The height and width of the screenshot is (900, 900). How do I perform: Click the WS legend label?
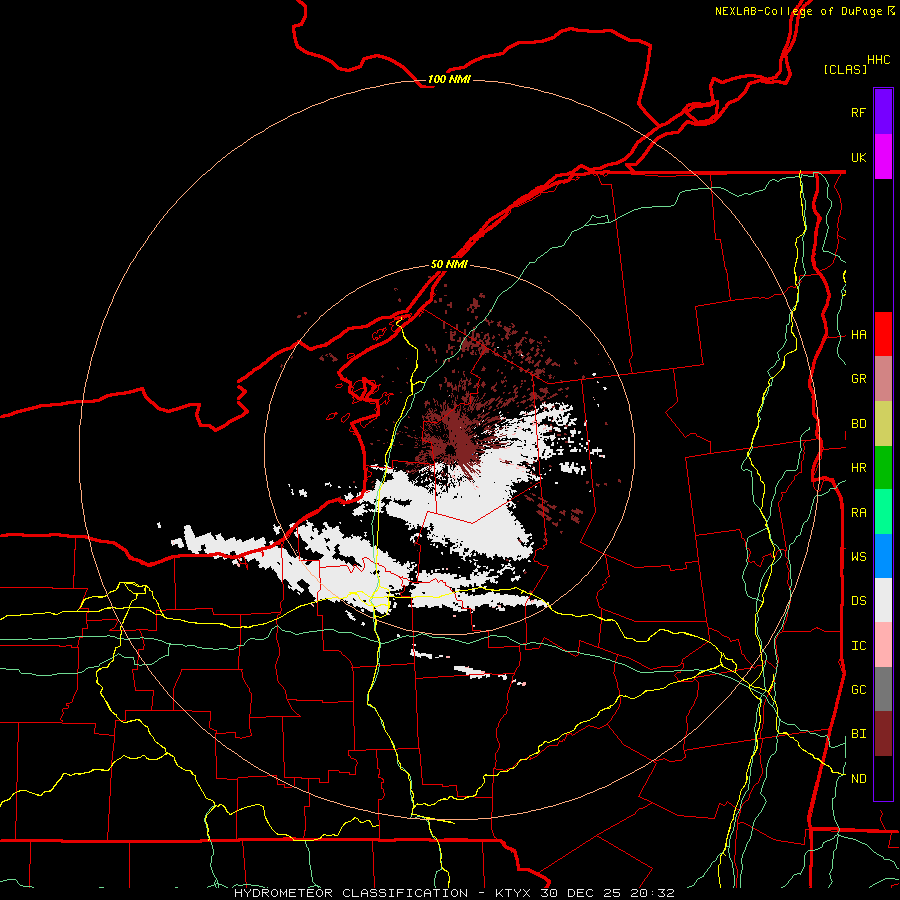tap(858, 556)
